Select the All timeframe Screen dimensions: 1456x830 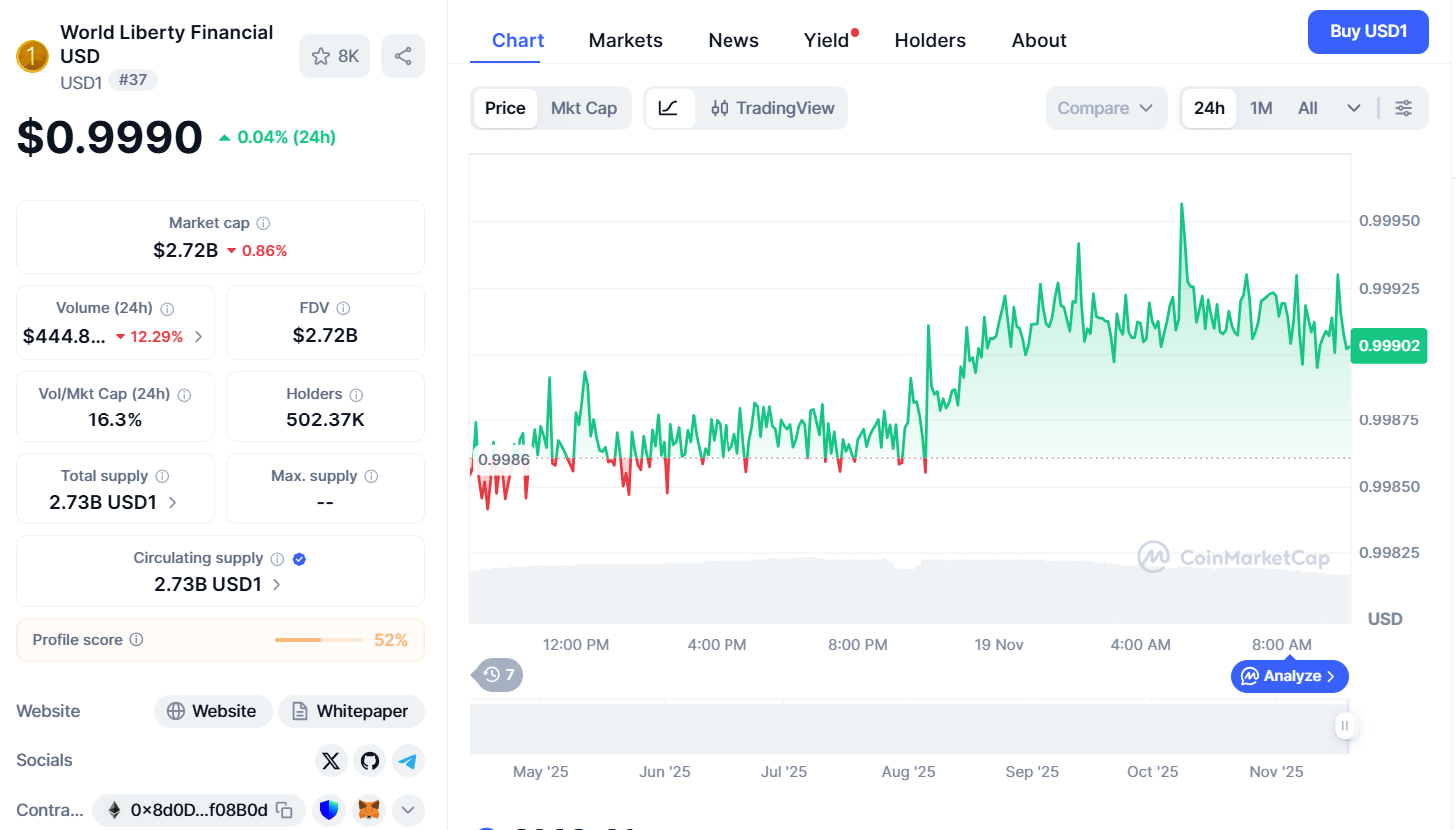(1307, 107)
